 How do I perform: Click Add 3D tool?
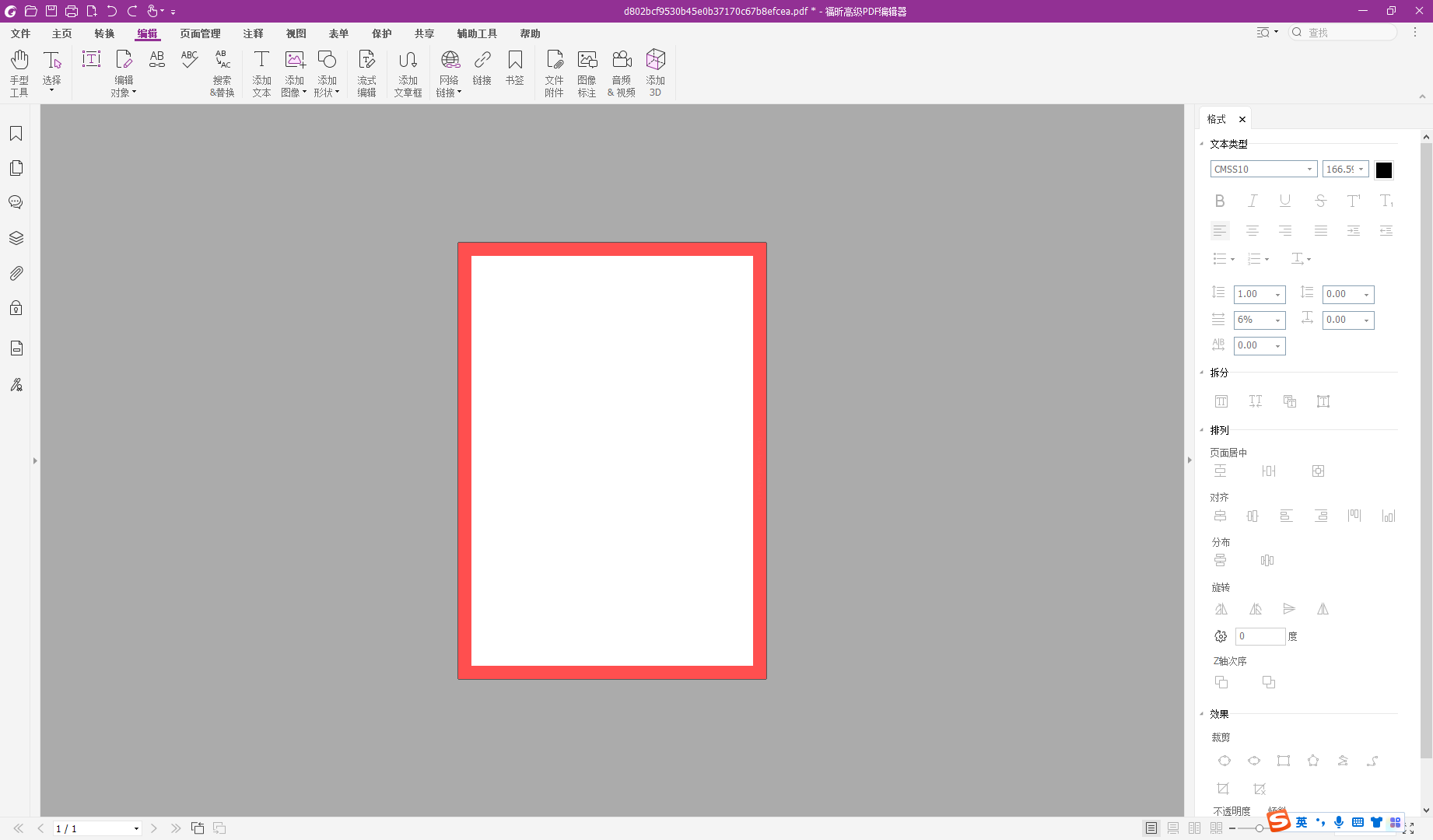(656, 73)
